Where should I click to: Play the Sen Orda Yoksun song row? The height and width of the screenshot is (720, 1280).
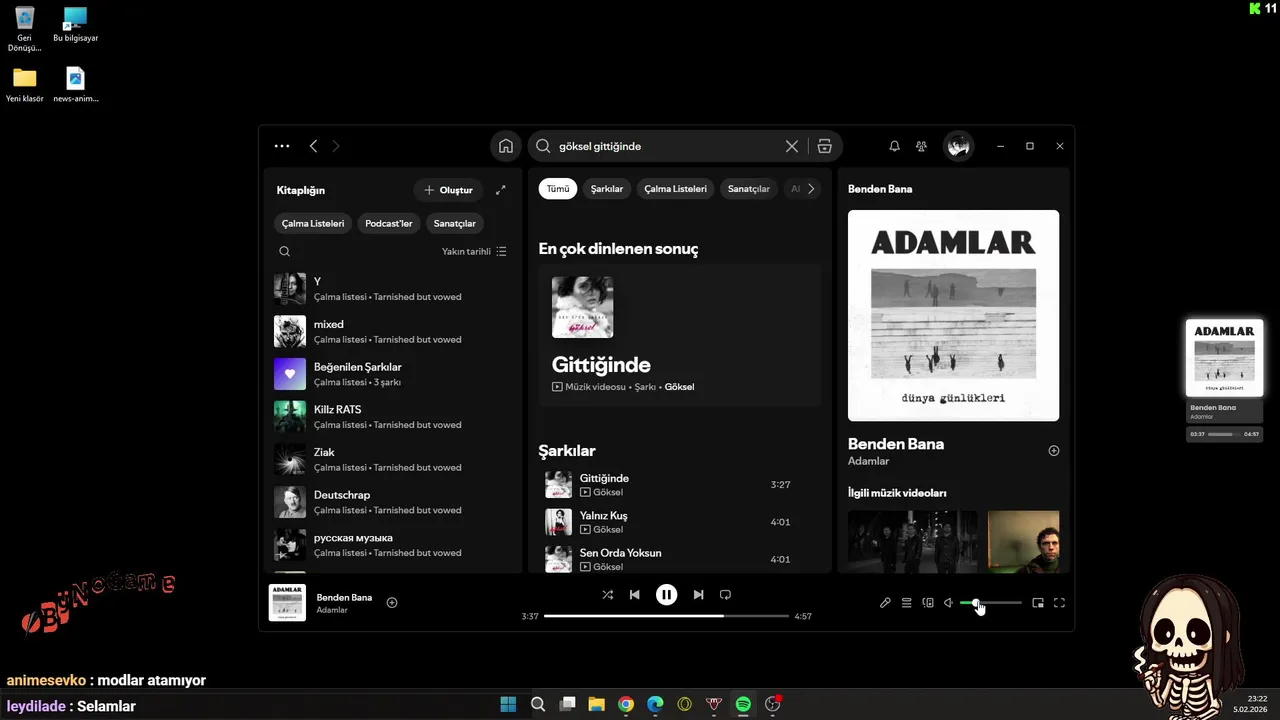[680, 559]
